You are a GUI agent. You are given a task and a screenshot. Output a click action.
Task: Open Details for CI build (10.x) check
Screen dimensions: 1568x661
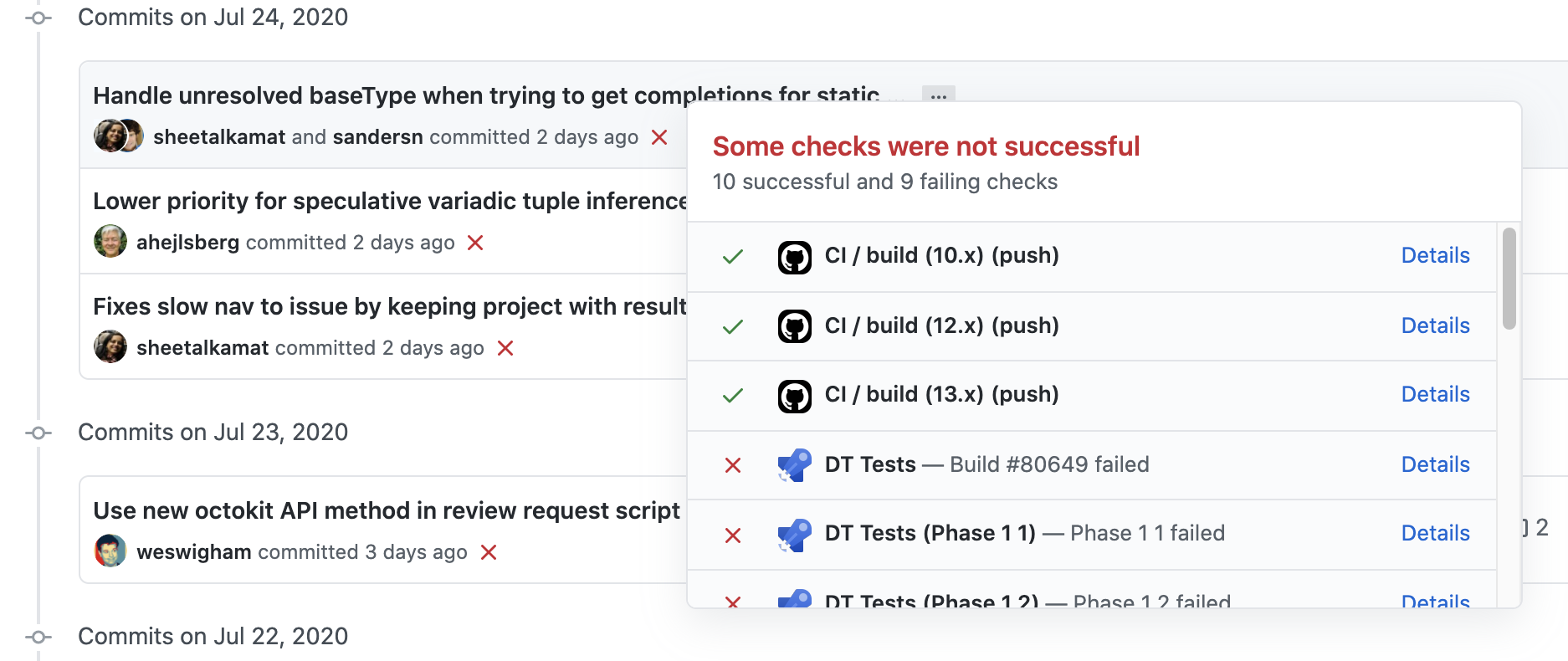(x=1435, y=255)
